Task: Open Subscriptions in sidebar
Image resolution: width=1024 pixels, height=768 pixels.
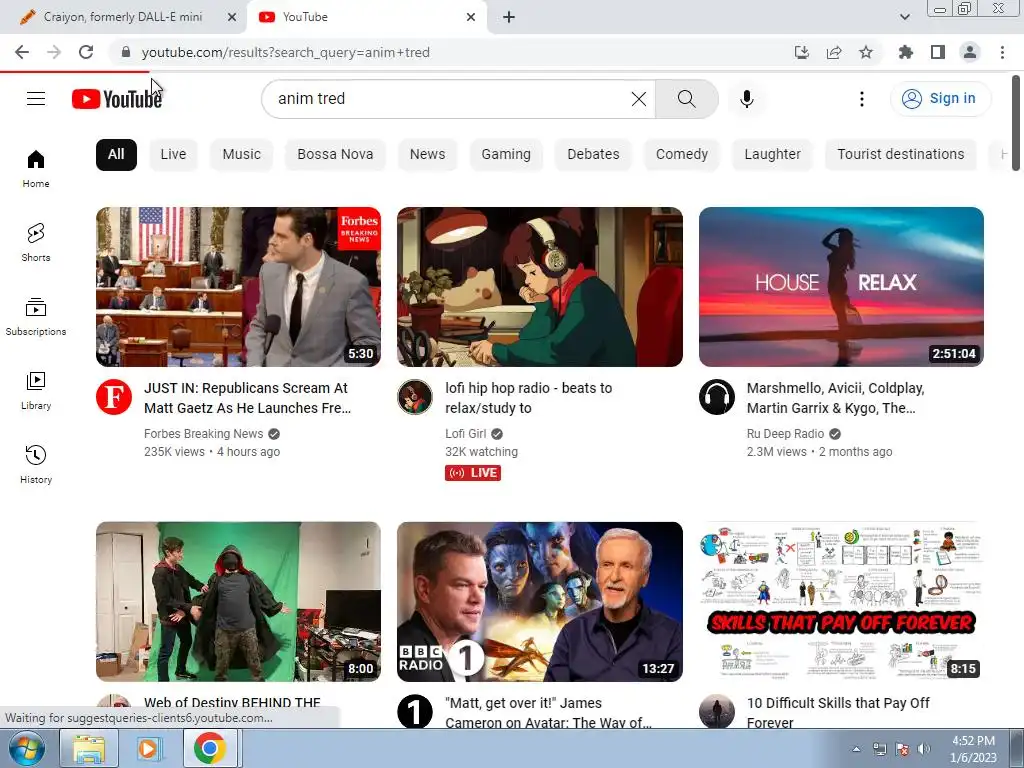Action: 36,317
